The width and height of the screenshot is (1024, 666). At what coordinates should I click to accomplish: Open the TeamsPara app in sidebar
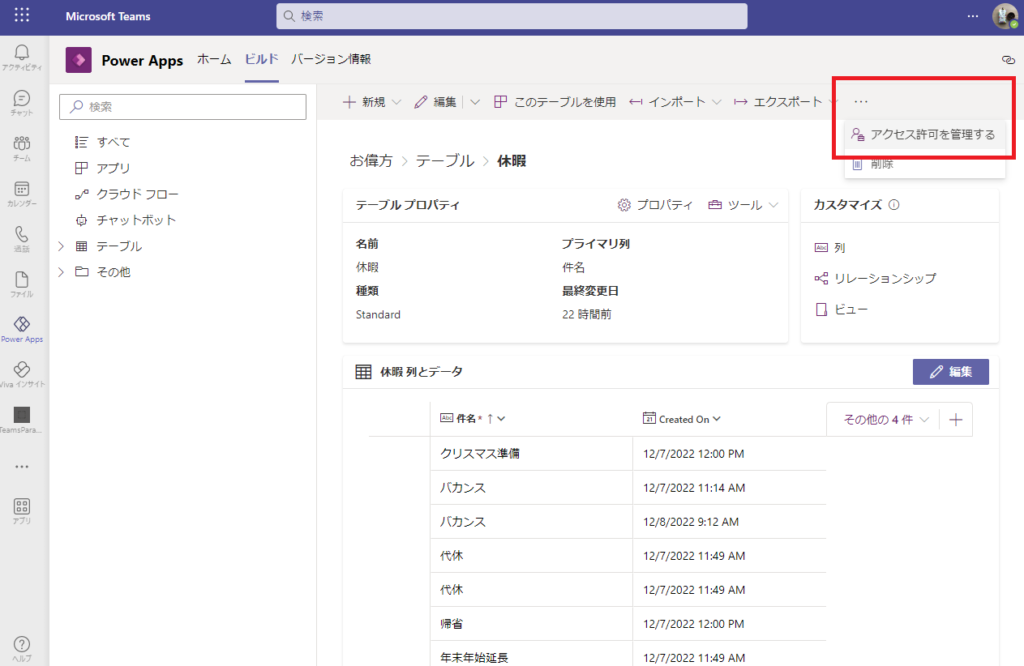click(22, 420)
